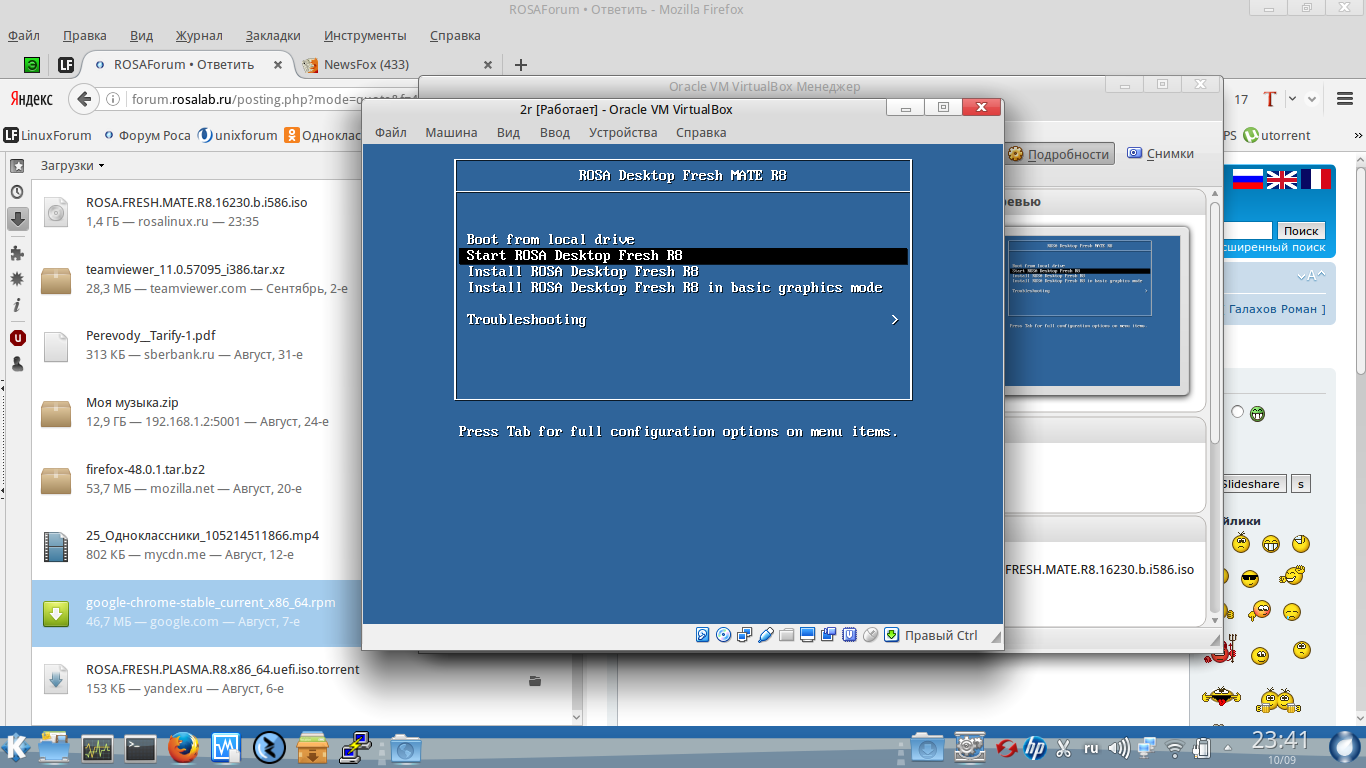1366x768 pixels.
Task: Switch keyboard layout indicator ru
Action: (x=1091, y=748)
